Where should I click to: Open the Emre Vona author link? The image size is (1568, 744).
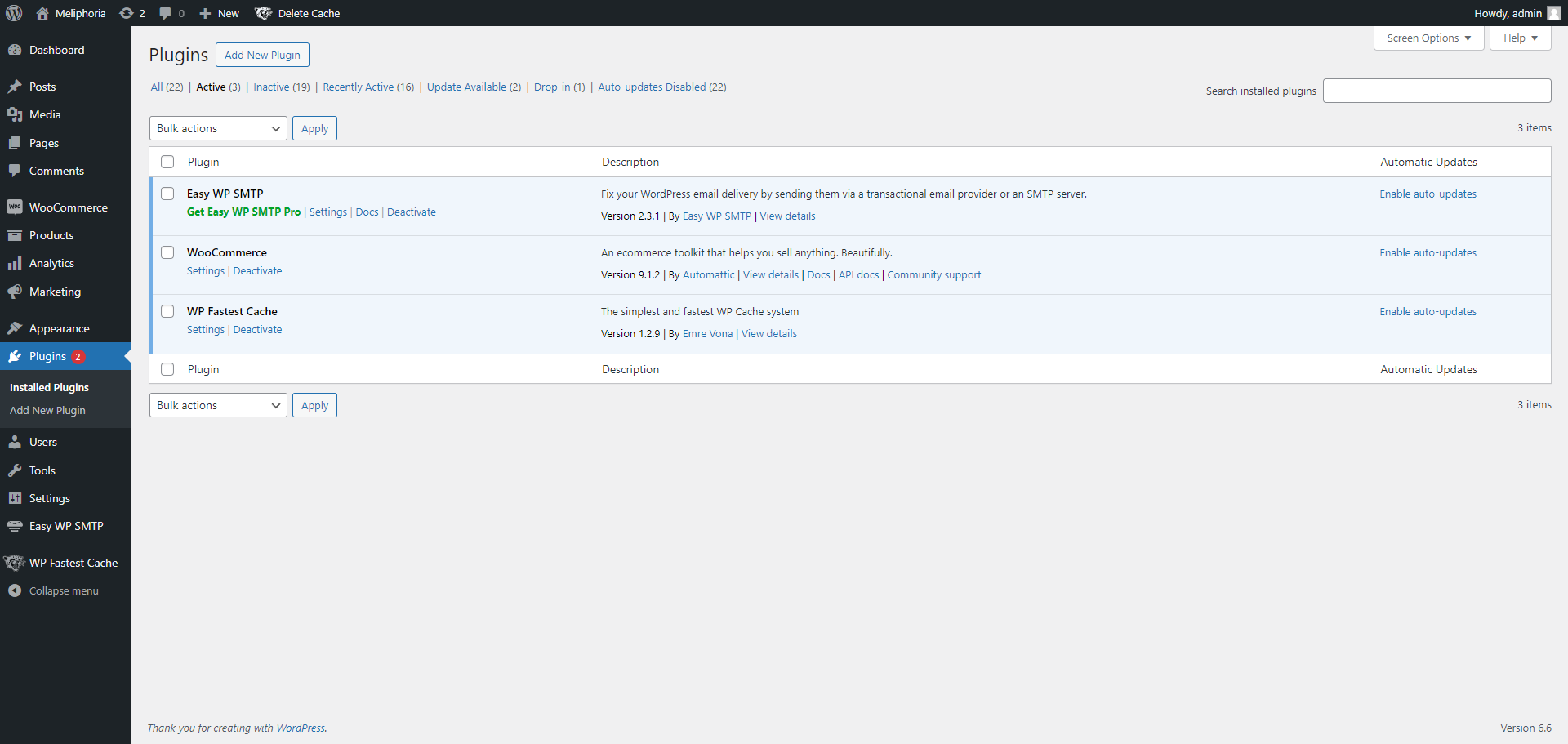tap(707, 333)
